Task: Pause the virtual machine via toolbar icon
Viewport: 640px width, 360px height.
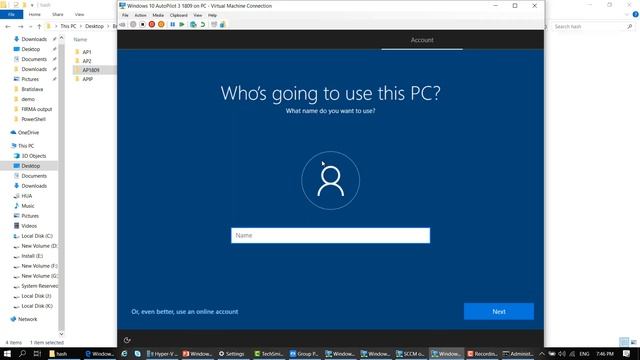Action: 173,24
